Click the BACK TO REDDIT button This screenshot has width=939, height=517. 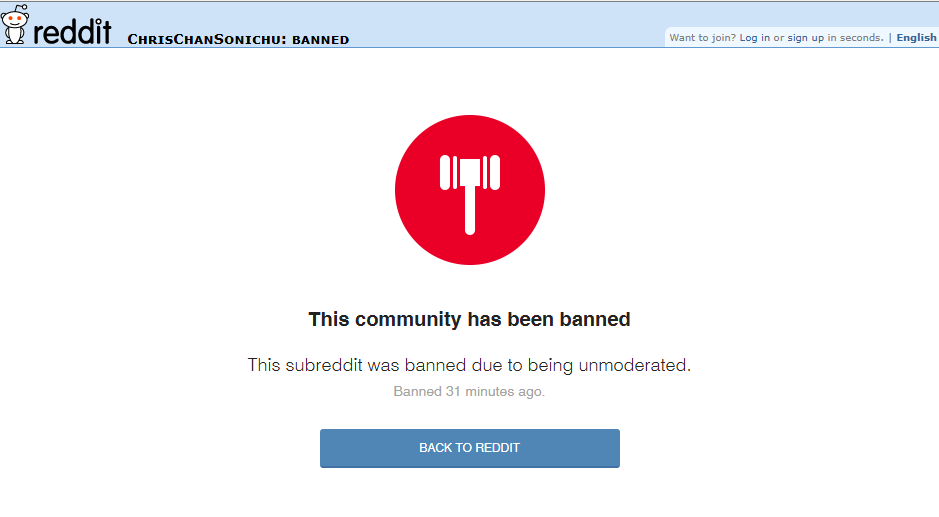[470, 448]
